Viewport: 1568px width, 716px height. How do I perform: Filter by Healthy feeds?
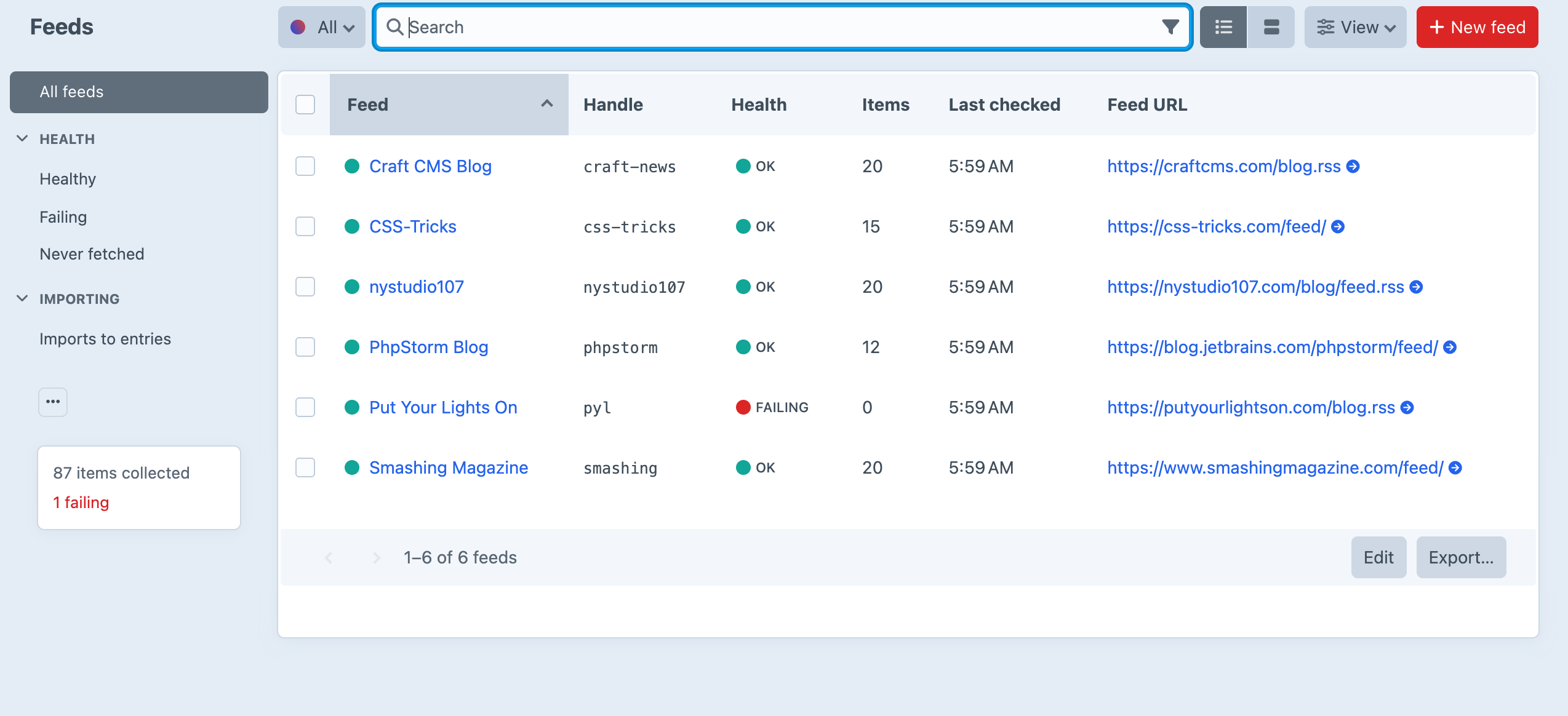click(x=68, y=179)
